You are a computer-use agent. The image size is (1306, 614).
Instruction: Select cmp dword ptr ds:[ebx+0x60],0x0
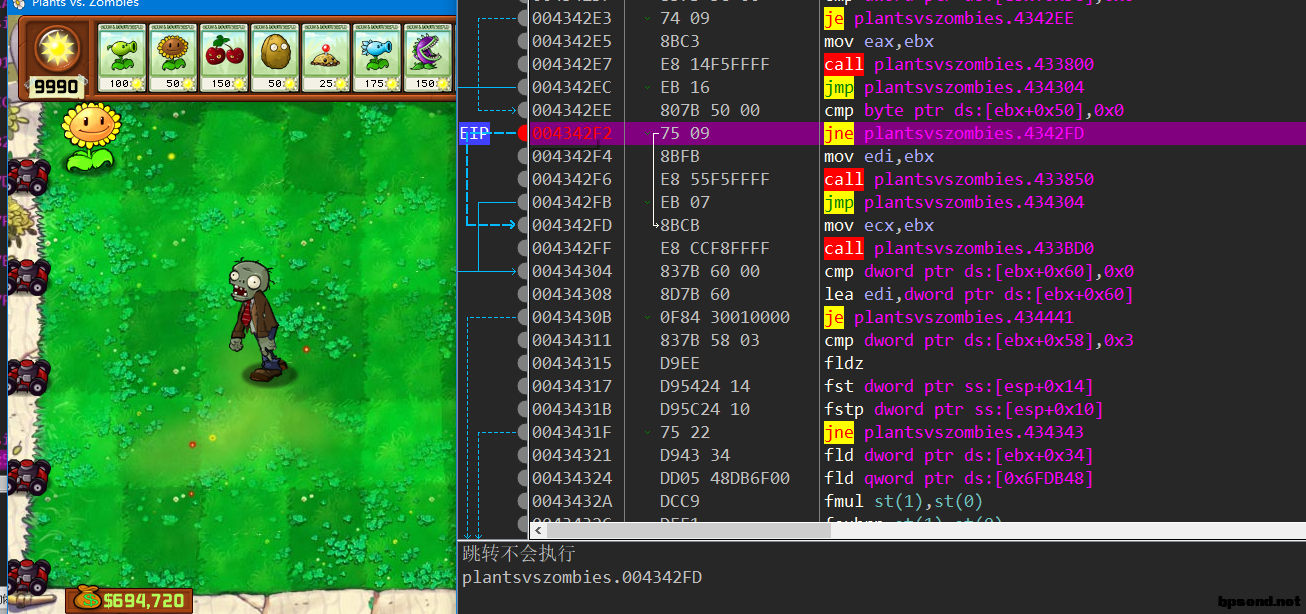[x=979, y=271]
